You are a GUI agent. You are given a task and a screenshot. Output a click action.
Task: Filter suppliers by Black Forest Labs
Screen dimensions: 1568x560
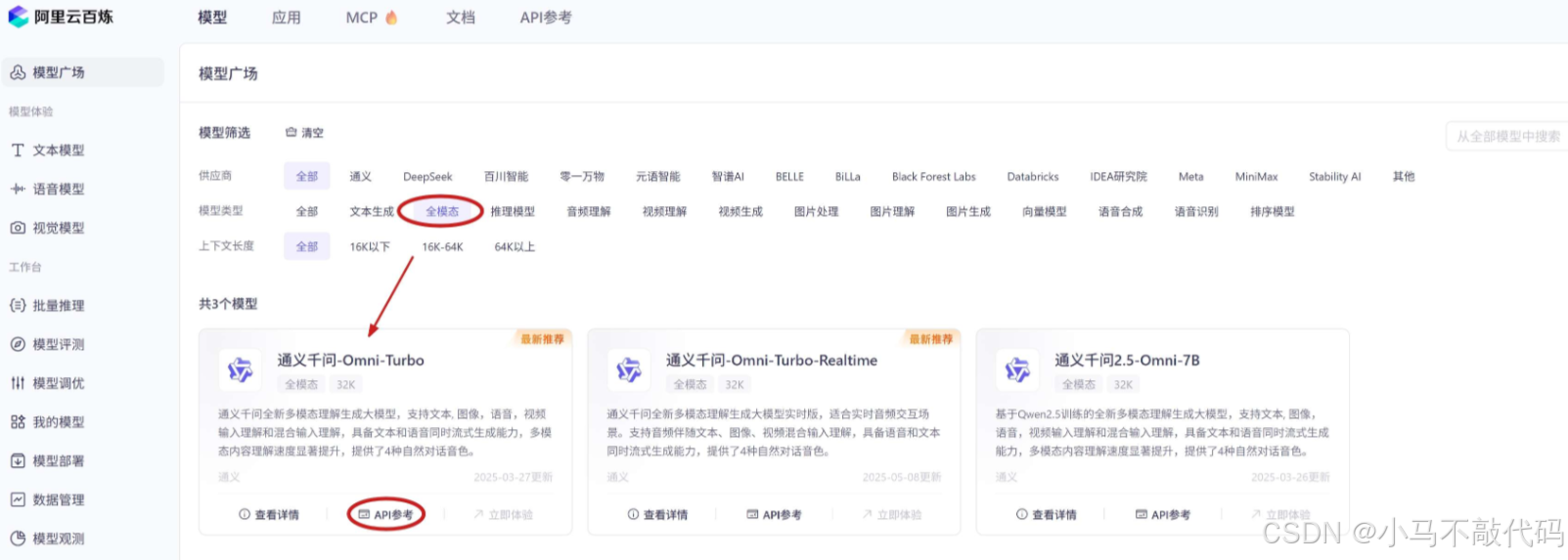tap(934, 177)
